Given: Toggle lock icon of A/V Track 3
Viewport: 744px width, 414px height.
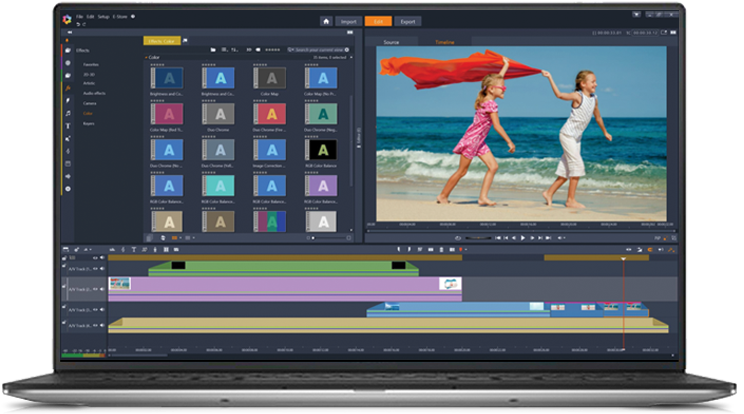Looking at the screenshot, I should pos(64,307).
